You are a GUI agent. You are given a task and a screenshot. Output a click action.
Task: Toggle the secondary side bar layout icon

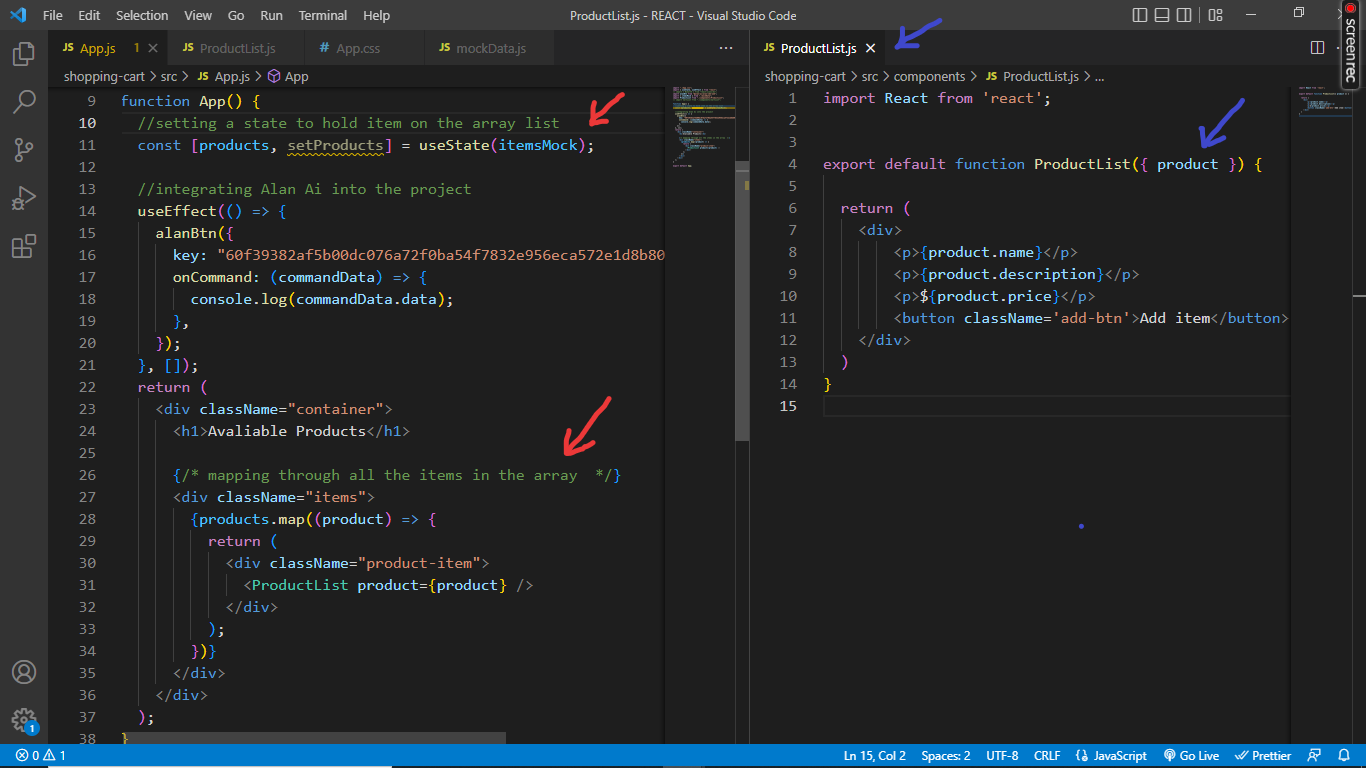pyautogui.click(x=1184, y=15)
